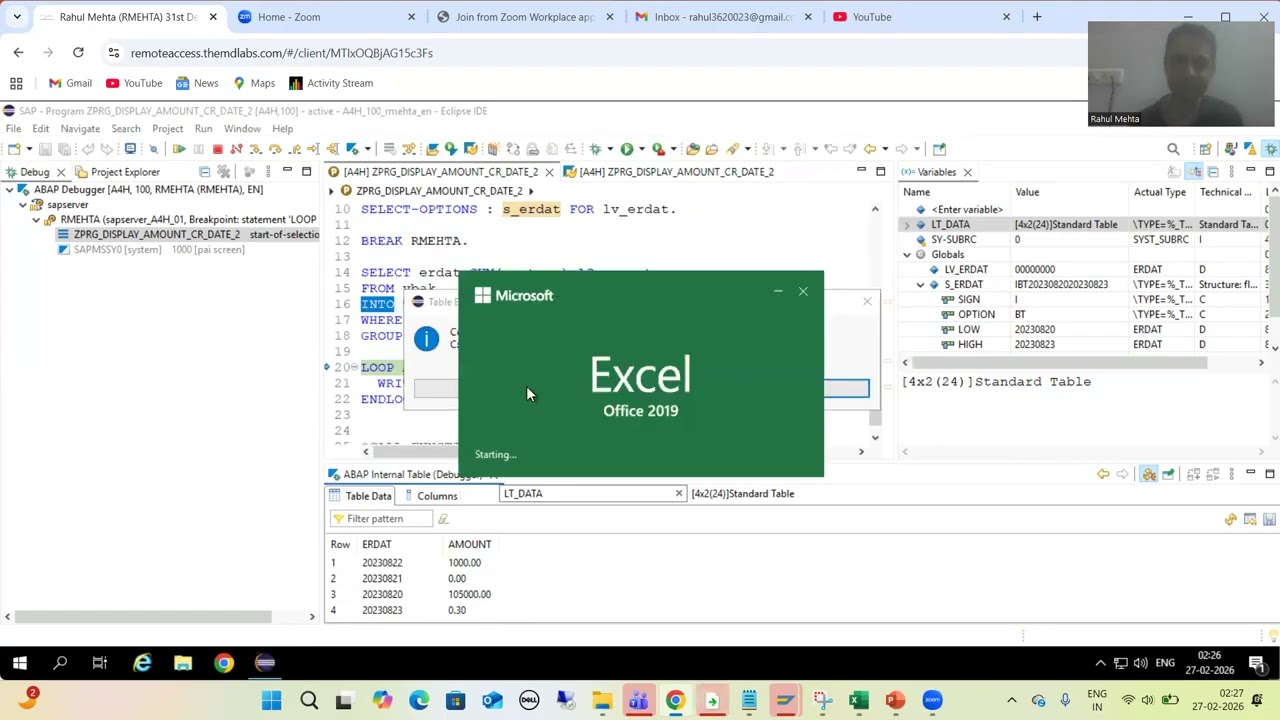
Task: Open the Navigate menu
Action: [x=80, y=129]
